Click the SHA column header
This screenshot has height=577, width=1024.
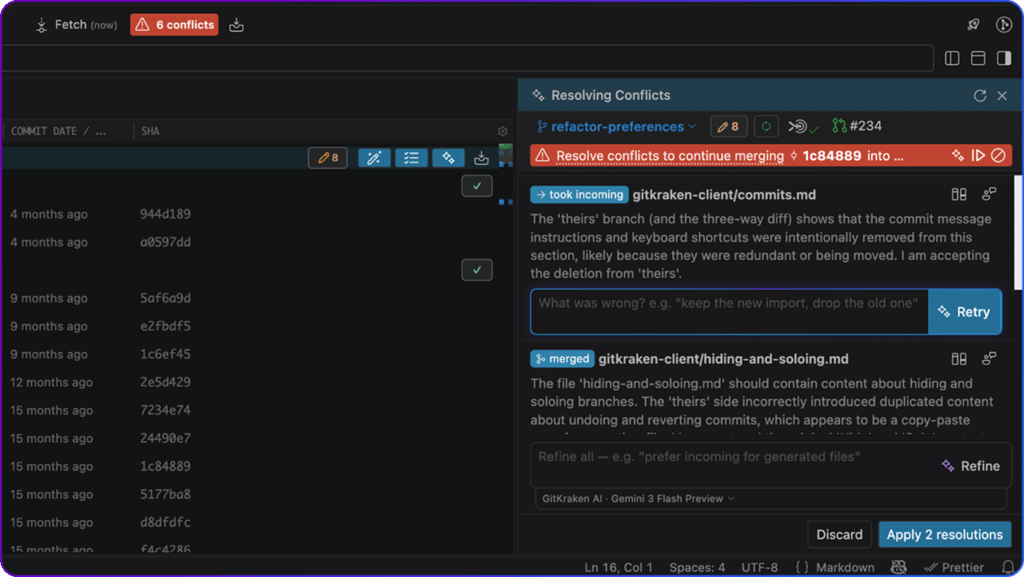[150, 131]
